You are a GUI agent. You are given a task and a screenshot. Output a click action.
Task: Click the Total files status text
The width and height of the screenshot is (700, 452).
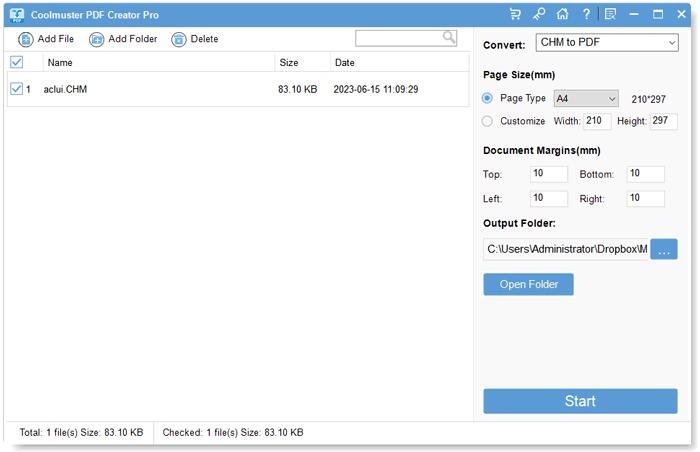pyautogui.click(x=81, y=432)
